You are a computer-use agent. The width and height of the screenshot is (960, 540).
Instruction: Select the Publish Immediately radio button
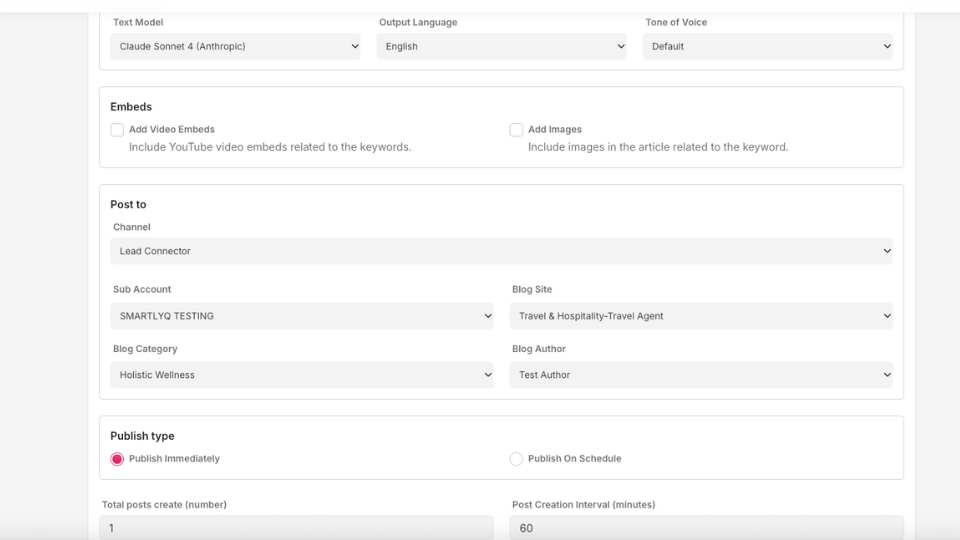pyautogui.click(x=117, y=459)
